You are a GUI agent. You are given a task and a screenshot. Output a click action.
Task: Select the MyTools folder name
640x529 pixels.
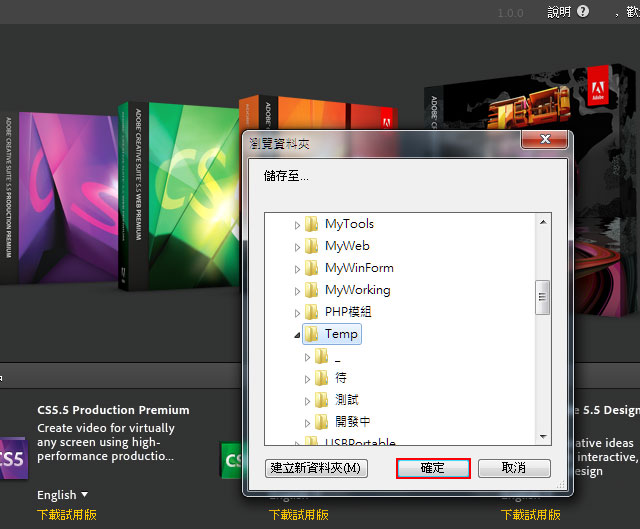[x=349, y=224]
